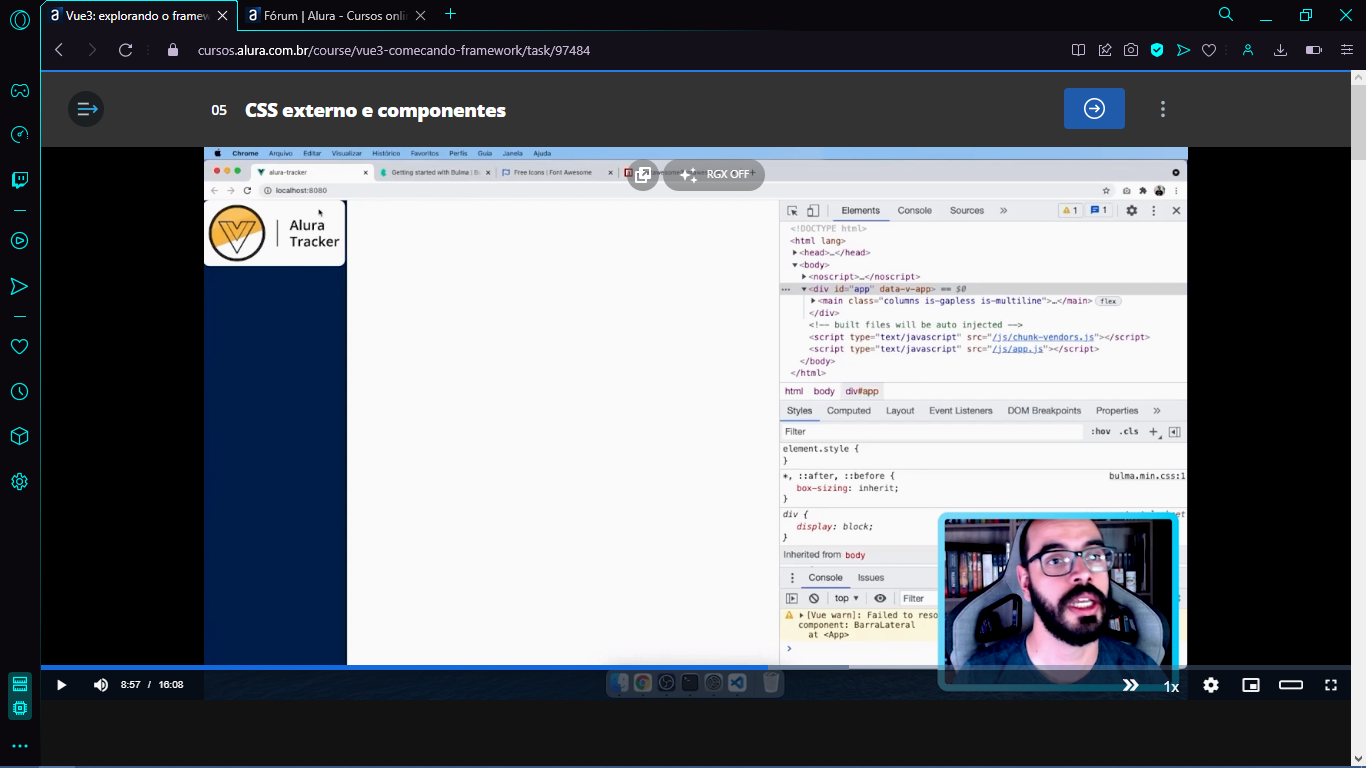The height and width of the screenshot is (768, 1366).
Task: Open the reader mode book icon
Action: [1078, 50]
